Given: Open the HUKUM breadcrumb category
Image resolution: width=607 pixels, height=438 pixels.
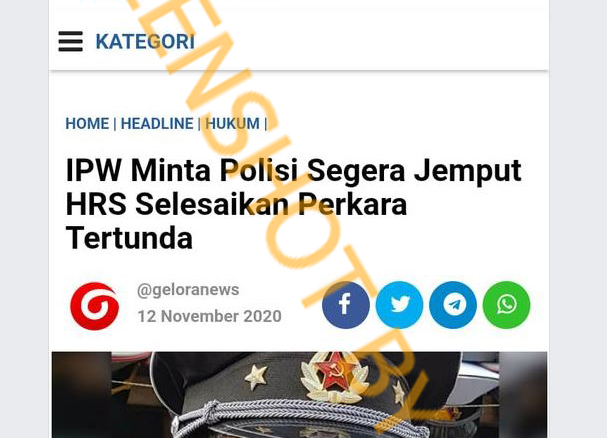Looking at the screenshot, I should 232,124.
